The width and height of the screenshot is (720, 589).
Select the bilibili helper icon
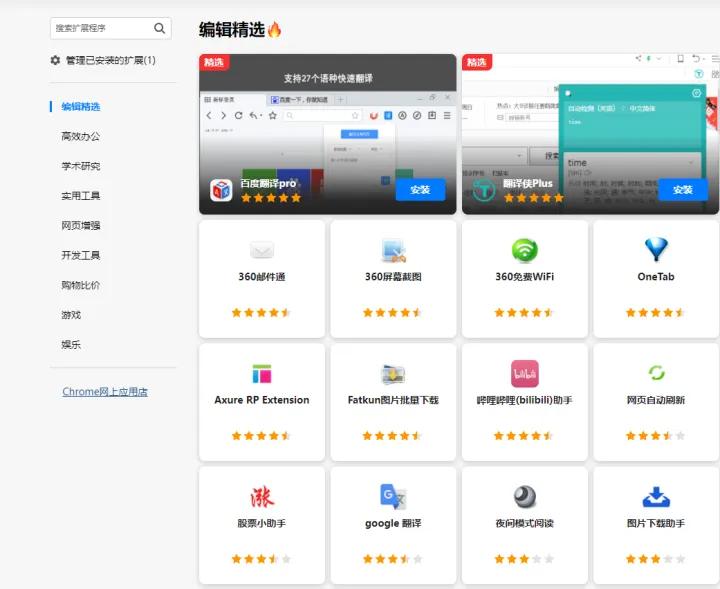click(524, 374)
